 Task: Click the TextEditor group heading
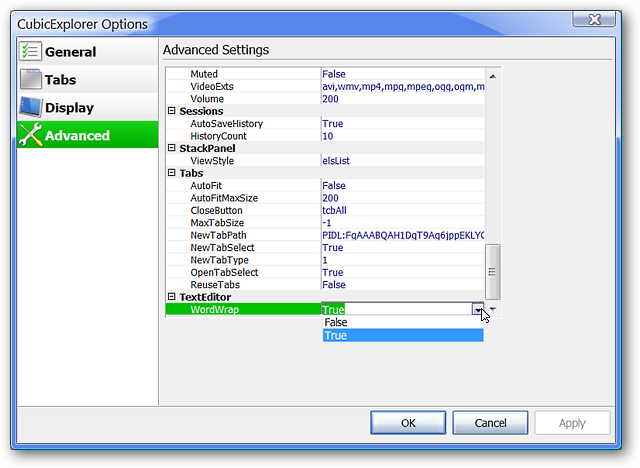click(205, 297)
